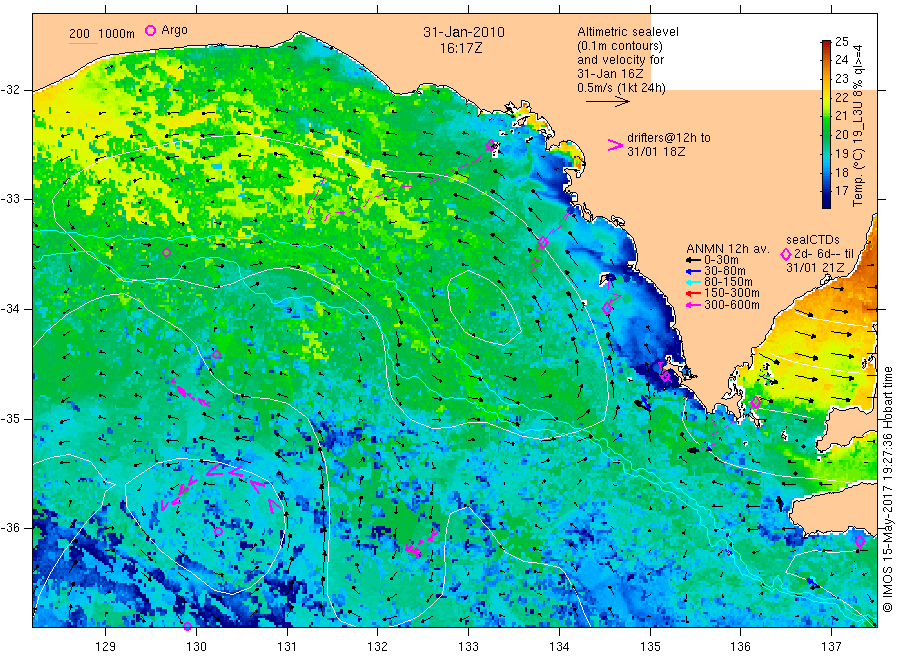The image size is (900, 660).
Task: Click the "31/01 18Z" drifter time text
Action: tap(655, 152)
